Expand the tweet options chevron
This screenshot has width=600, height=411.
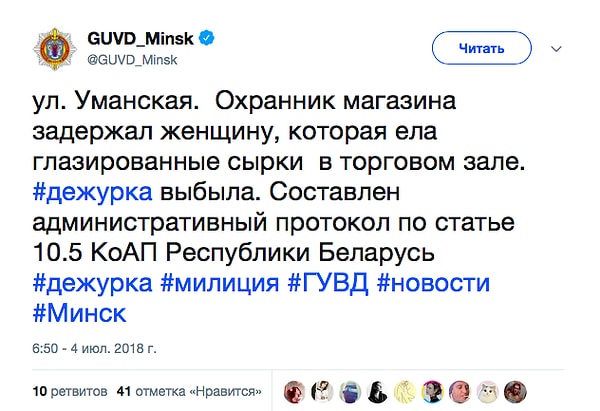[557, 48]
